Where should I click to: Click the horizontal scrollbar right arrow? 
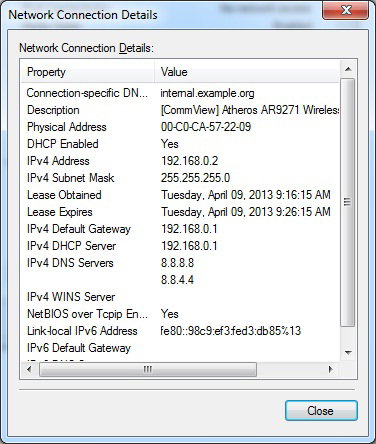331,369
